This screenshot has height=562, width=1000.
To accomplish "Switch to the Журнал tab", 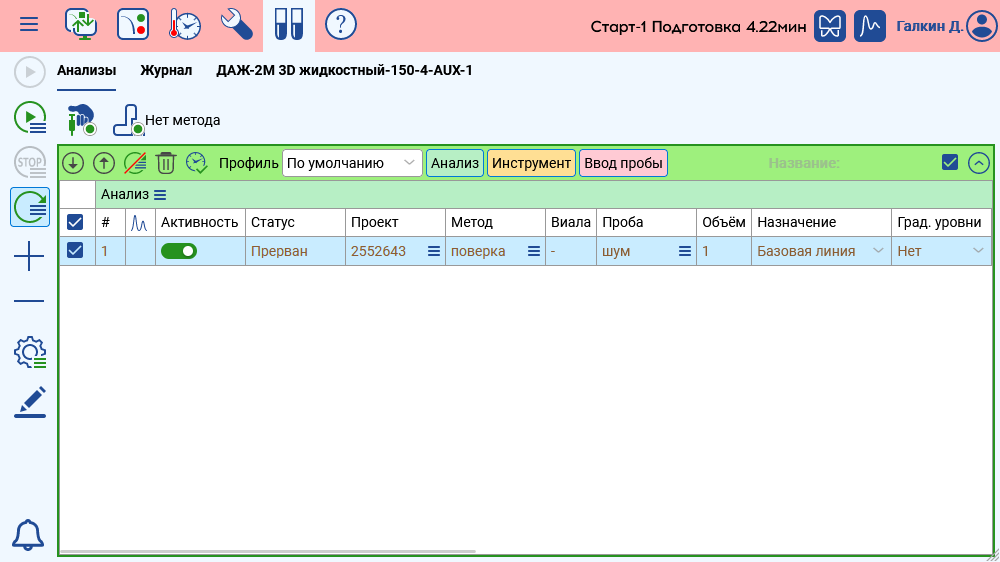I will pyautogui.click(x=166, y=71).
